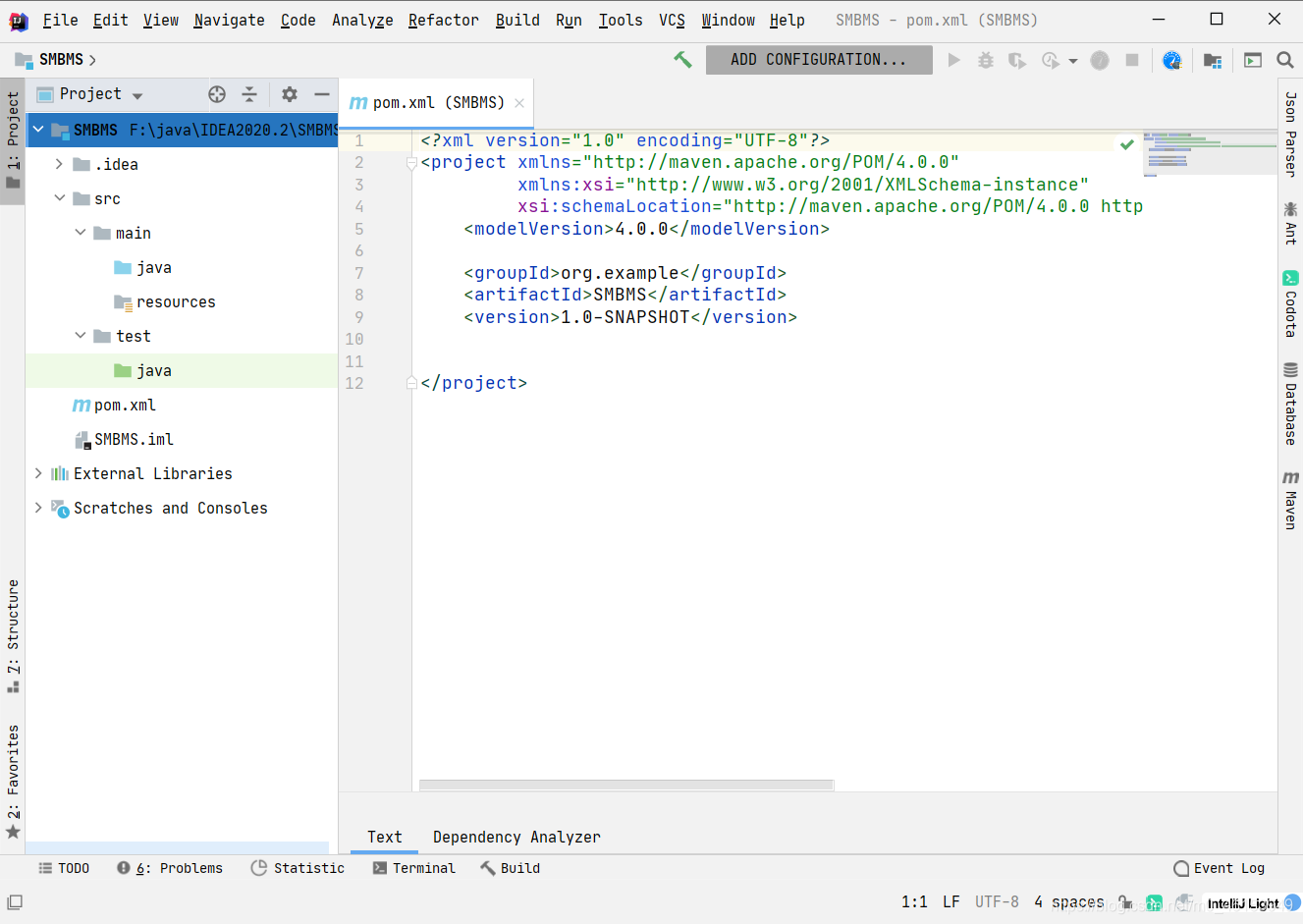Open Project panel settings gear
1303x924 pixels.
tap(289, 94)
